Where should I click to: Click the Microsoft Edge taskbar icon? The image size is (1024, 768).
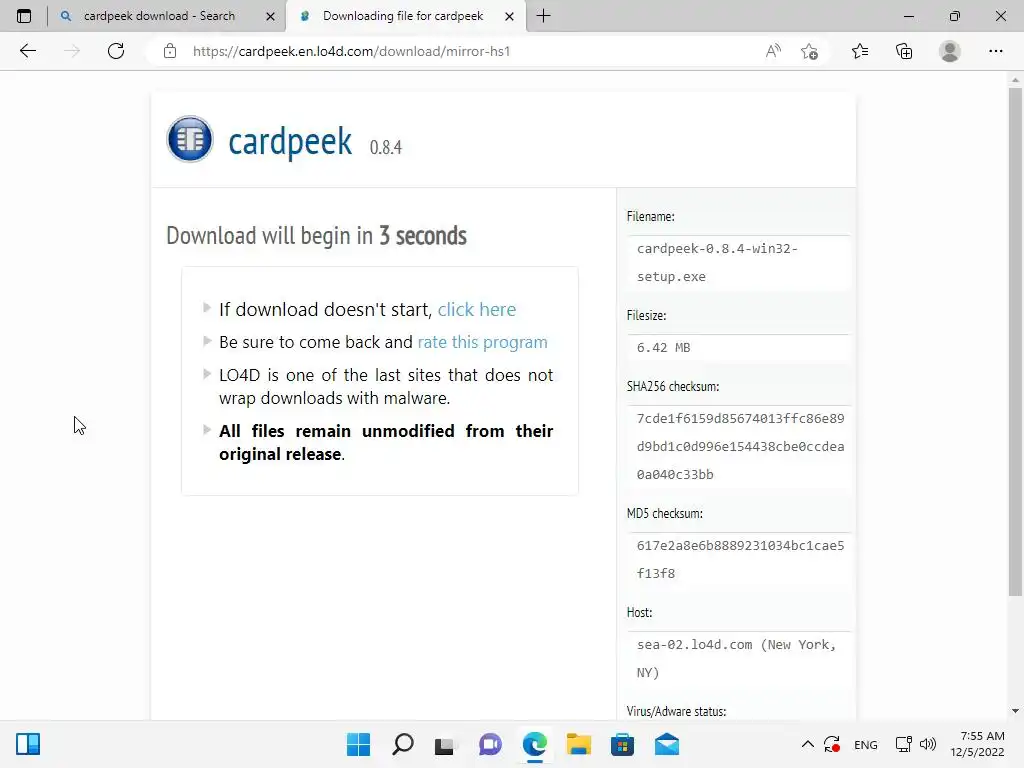(x=534, y=744)
